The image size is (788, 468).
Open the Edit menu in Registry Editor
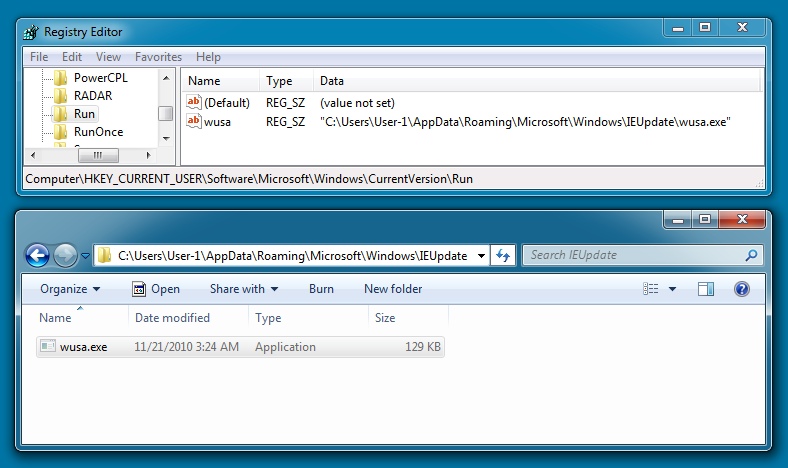click(x=71, y=57)
